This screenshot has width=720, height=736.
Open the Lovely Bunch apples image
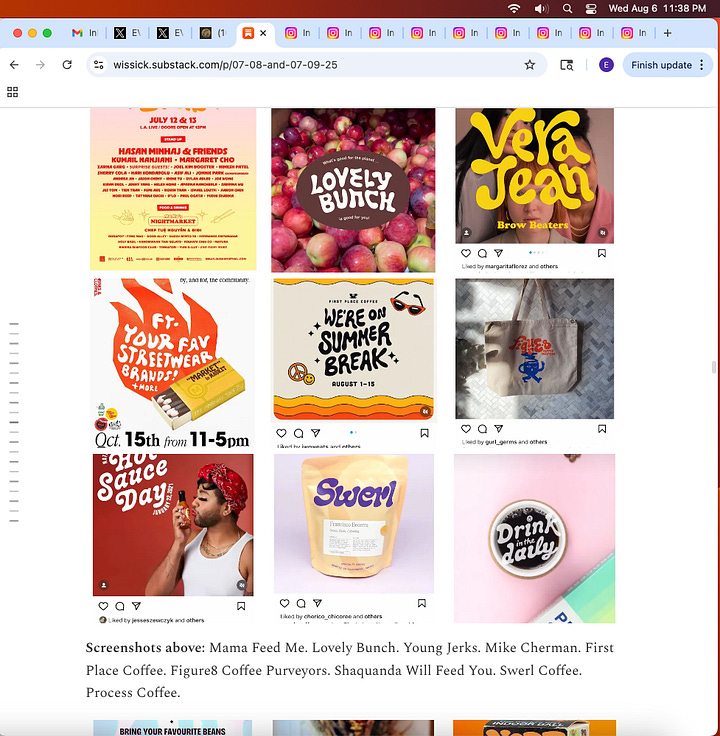(353, 190)
